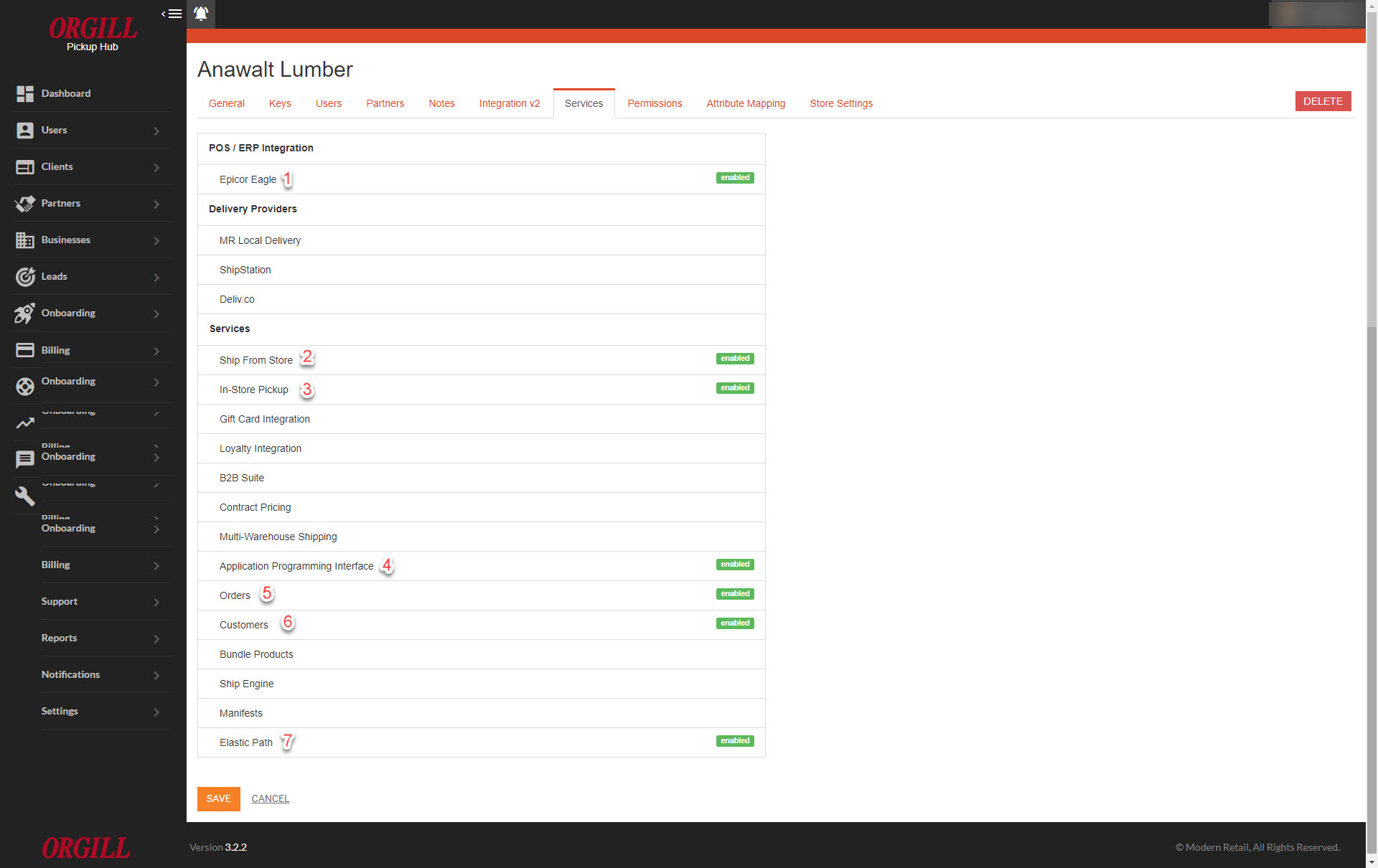The height and width of the screenshot is (868, 1378).
Task: Click the rocket icon in the sidebar
Action: click(25, 313)
